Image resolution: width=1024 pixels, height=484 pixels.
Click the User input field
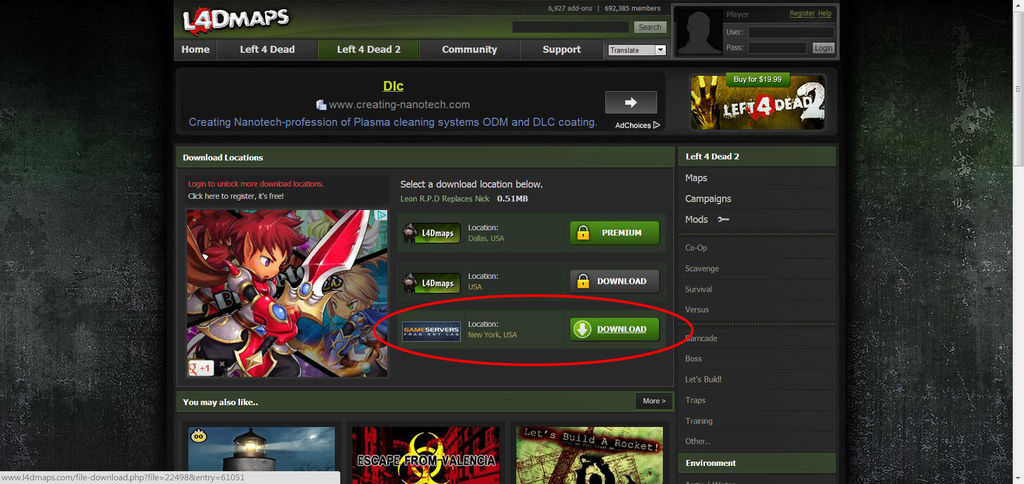pos(791,32)
